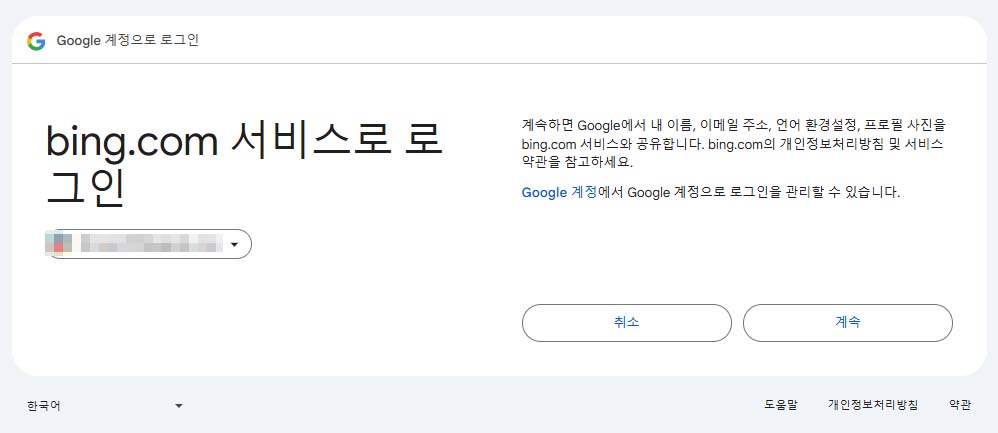Click the 'bing.com 서비스로 로그인' heading
The width and height of the screenshot is (998, 433).
(244, 166)
